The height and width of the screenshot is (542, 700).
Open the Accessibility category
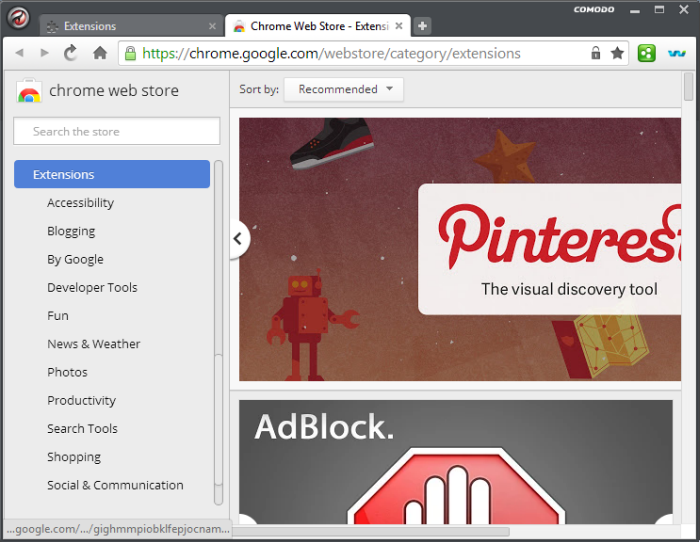(80, 203)
